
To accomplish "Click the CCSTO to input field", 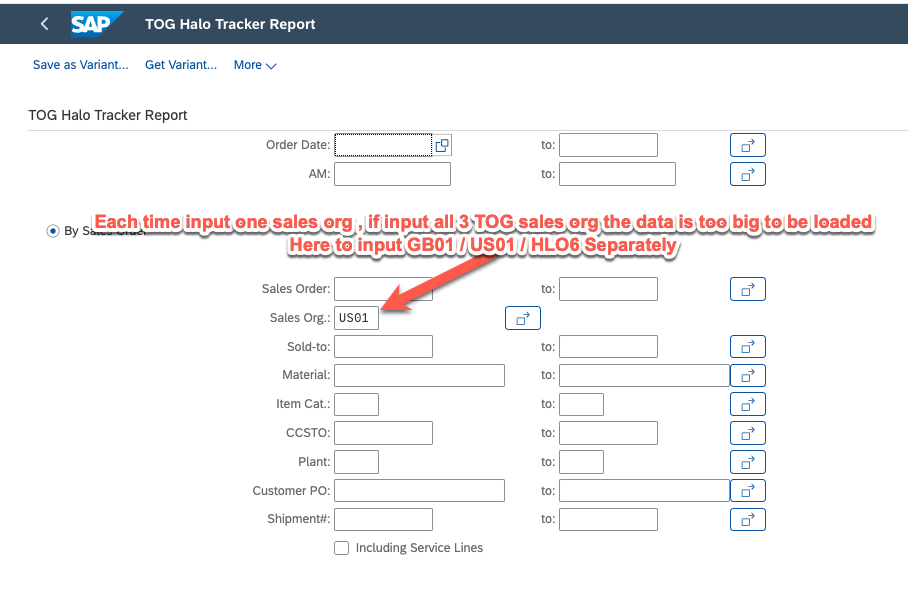I will 608,433.
